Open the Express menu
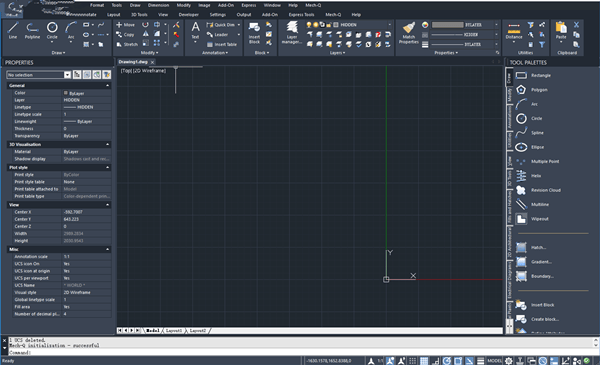This screenshot has height=365, width=600. coord(249,5)
